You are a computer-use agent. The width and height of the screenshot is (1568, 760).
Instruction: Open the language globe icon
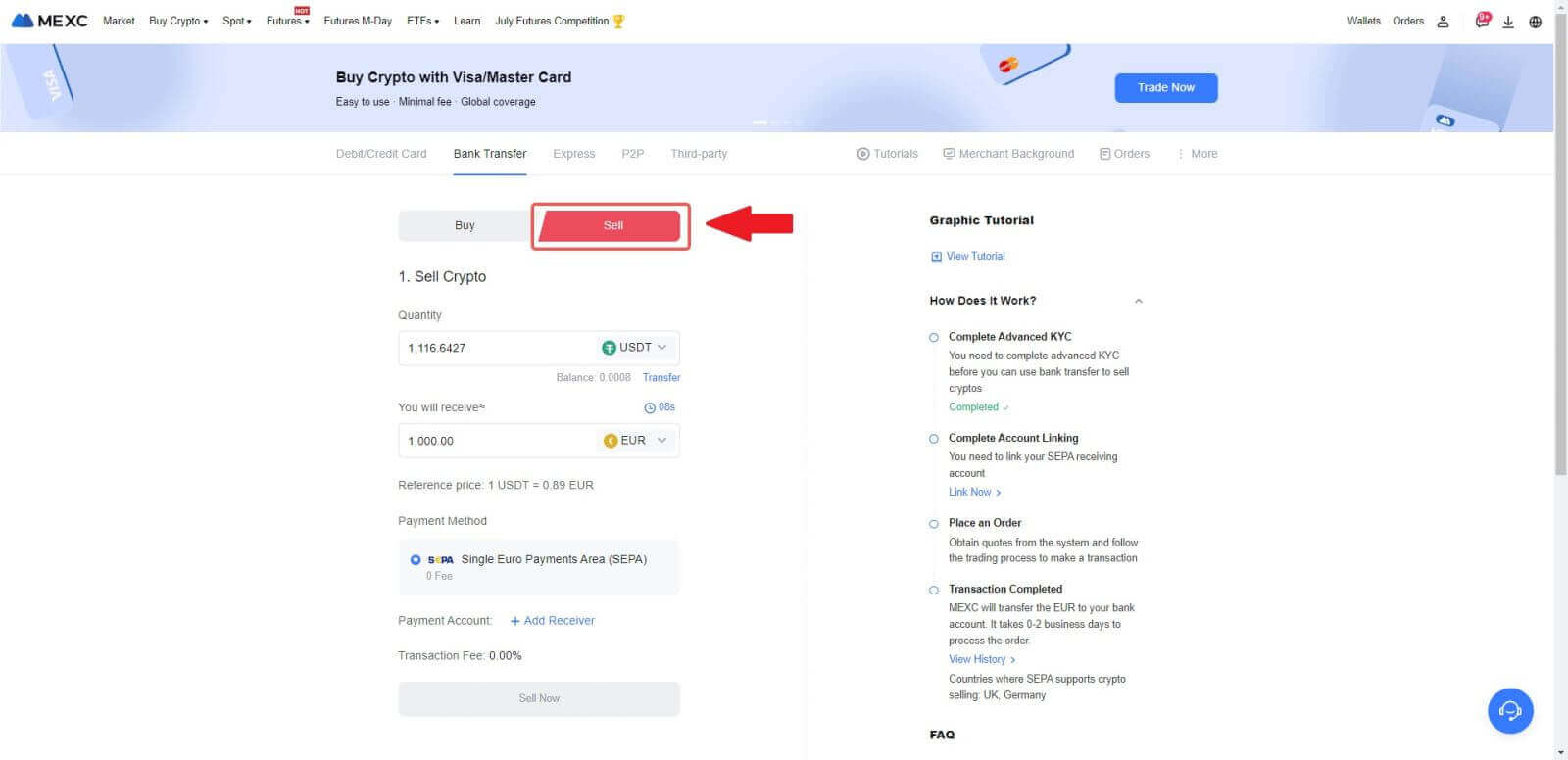point(1535,22)
